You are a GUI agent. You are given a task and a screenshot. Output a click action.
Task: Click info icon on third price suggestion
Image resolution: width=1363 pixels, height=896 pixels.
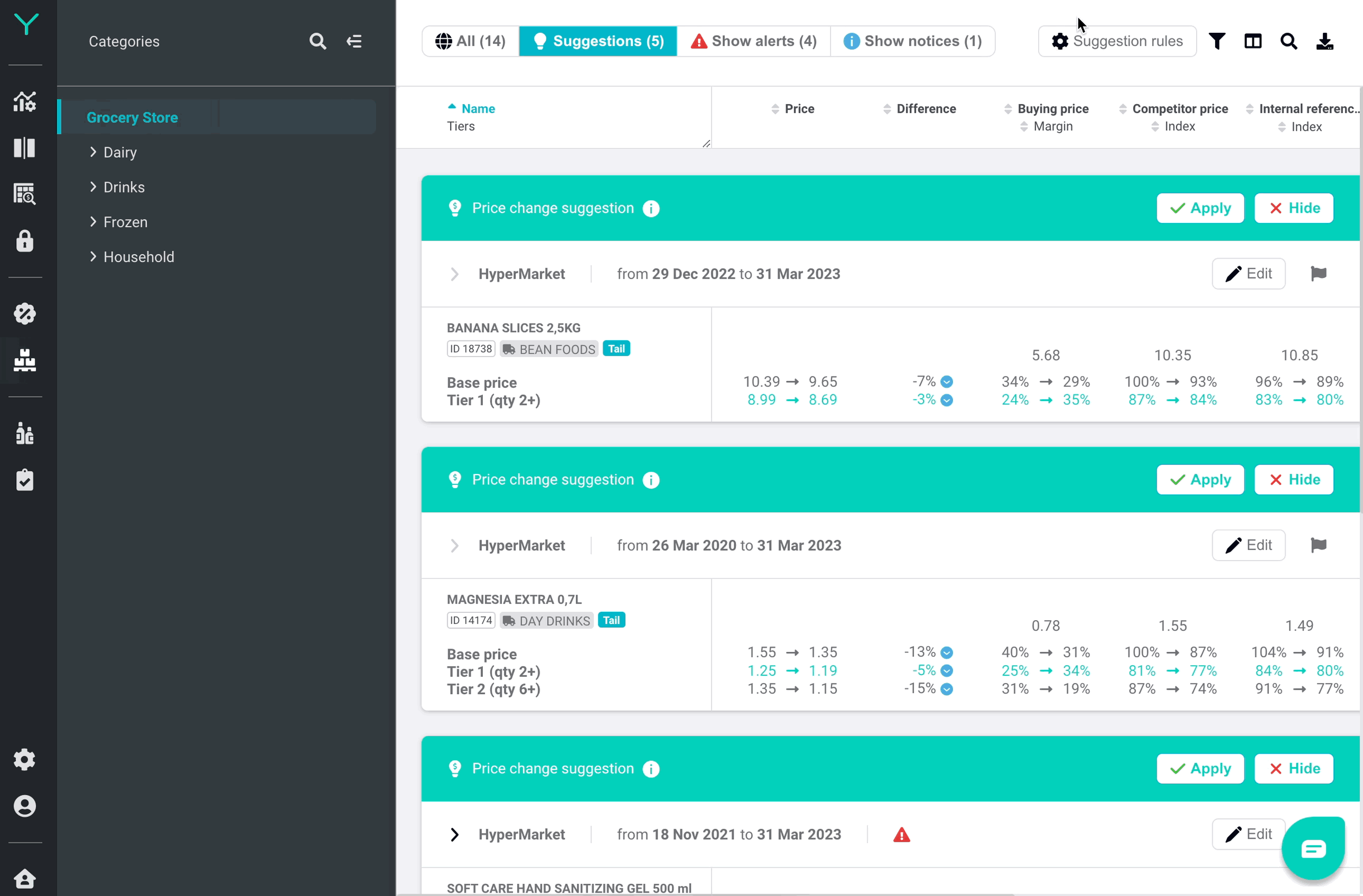(x=651, y=769)
